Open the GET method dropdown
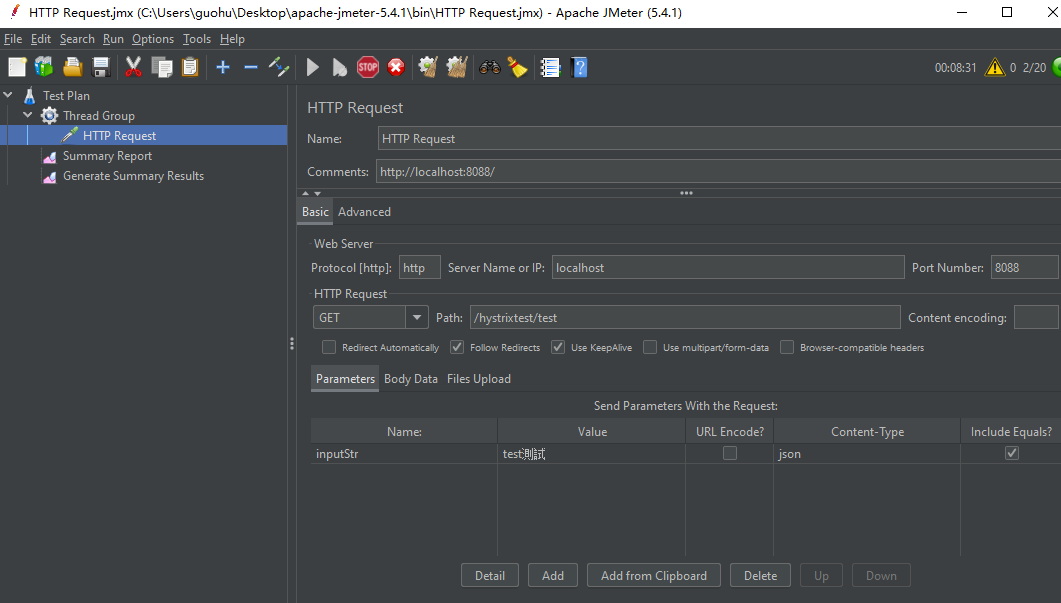Image resolution: width=1061 pixels, height=603 pixels. 417,317
